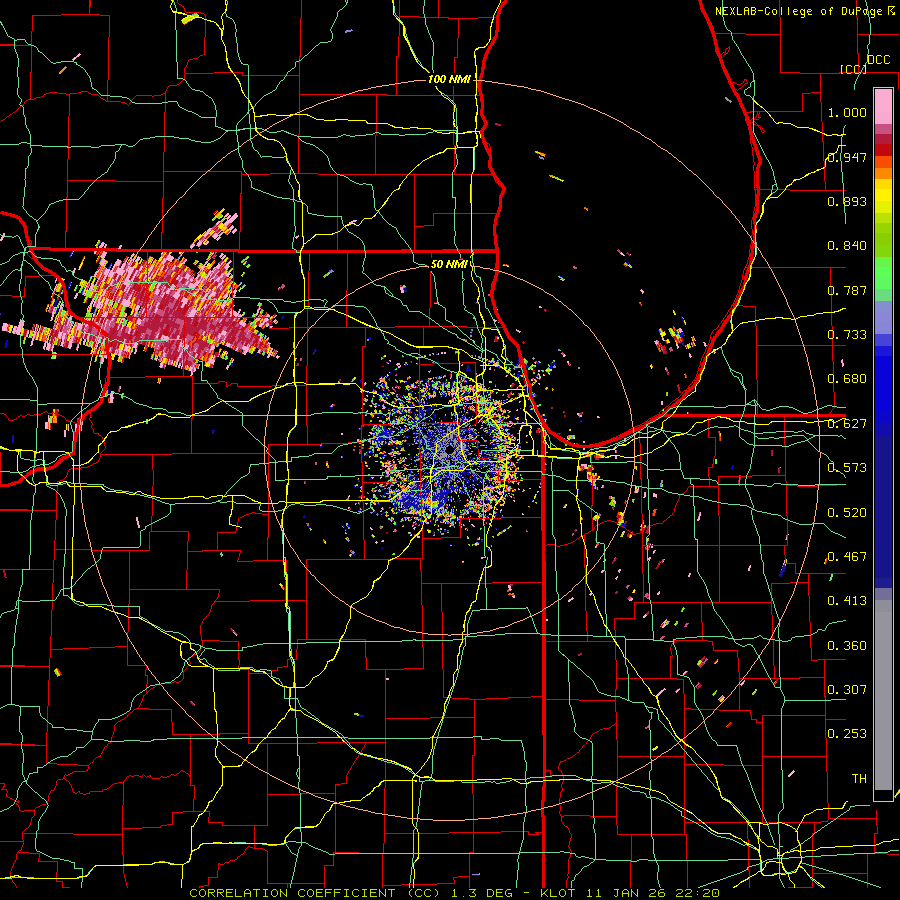
Task: Select the 0.520 legend value
Action: click(847, 513)
